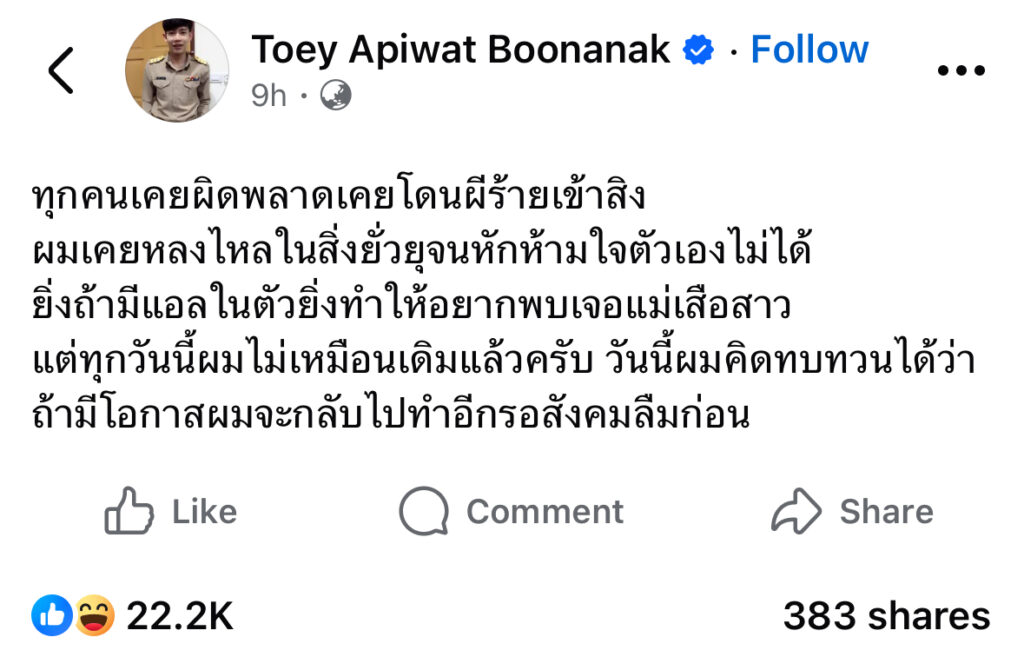Open Toey Apiwat Boonanak's profile picture
The image size is (1024, 657).
pos(176,70)
